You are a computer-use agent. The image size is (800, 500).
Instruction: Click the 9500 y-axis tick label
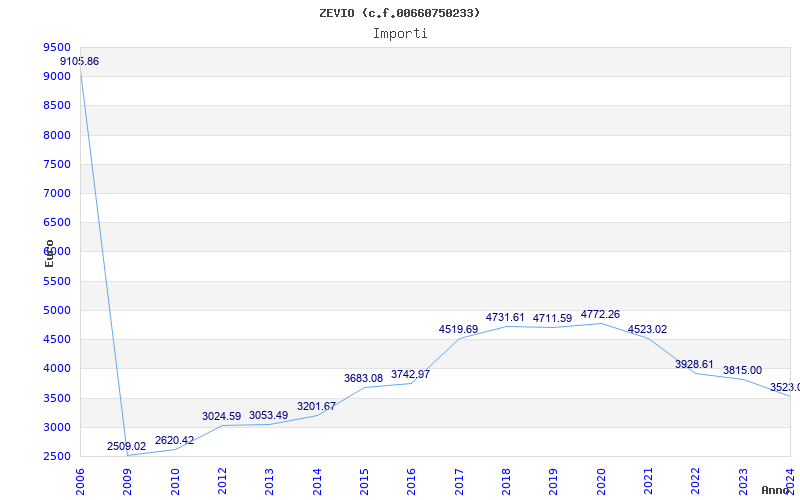pos(57,47)
